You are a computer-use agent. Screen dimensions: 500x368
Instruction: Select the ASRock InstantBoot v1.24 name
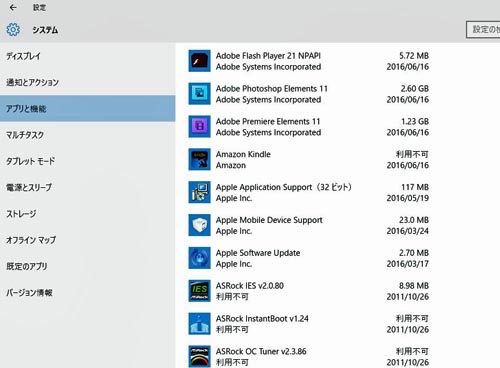[x=262, y=319]
